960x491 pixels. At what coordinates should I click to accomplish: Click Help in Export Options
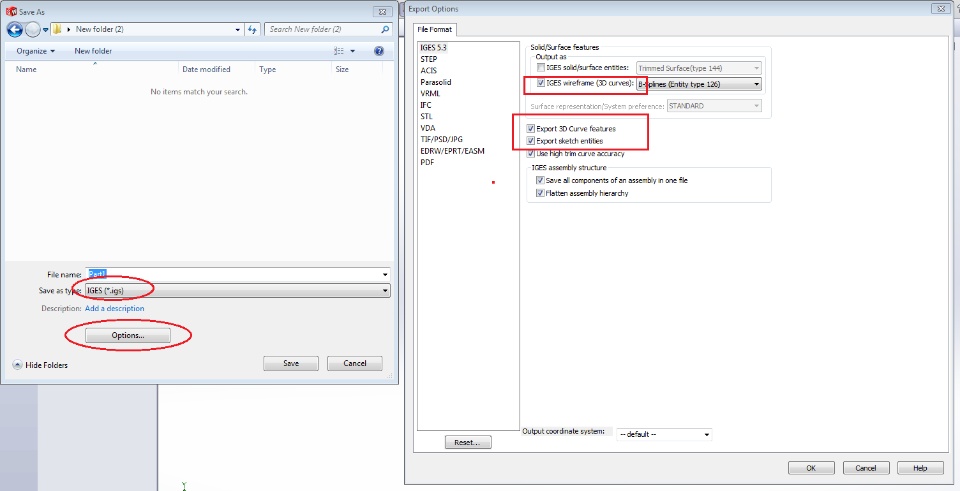[x=920, y=468]
